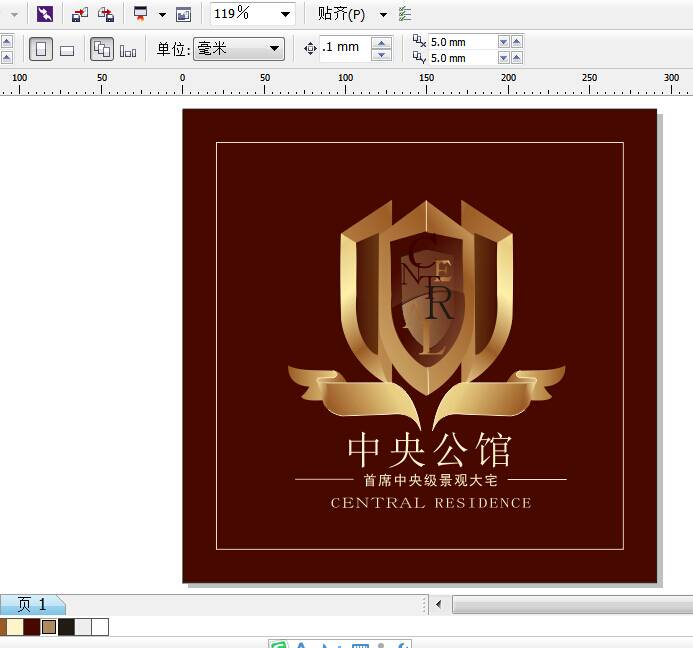The width and height of the screenshot is (693, 648).
Task: Open the Application Launcher dropdown arrow
Action: (x=162, y=15)
